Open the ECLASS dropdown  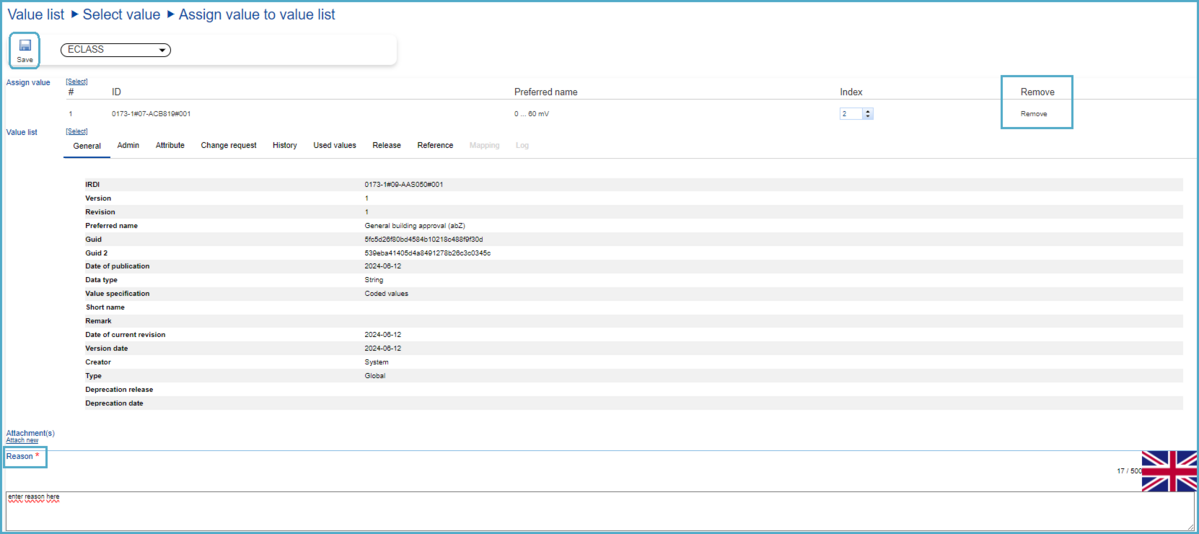[x=116, y=50]
